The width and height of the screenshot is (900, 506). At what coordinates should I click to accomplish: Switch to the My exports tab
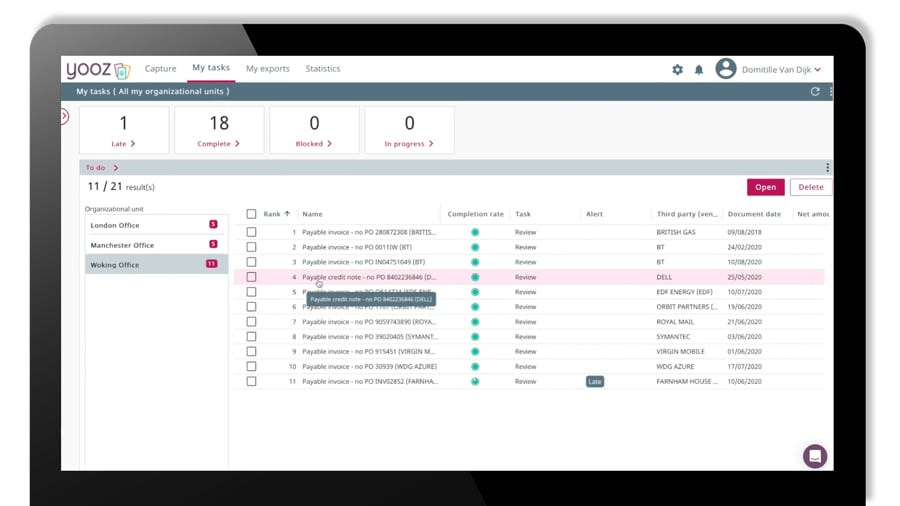(x=267, y=68)
